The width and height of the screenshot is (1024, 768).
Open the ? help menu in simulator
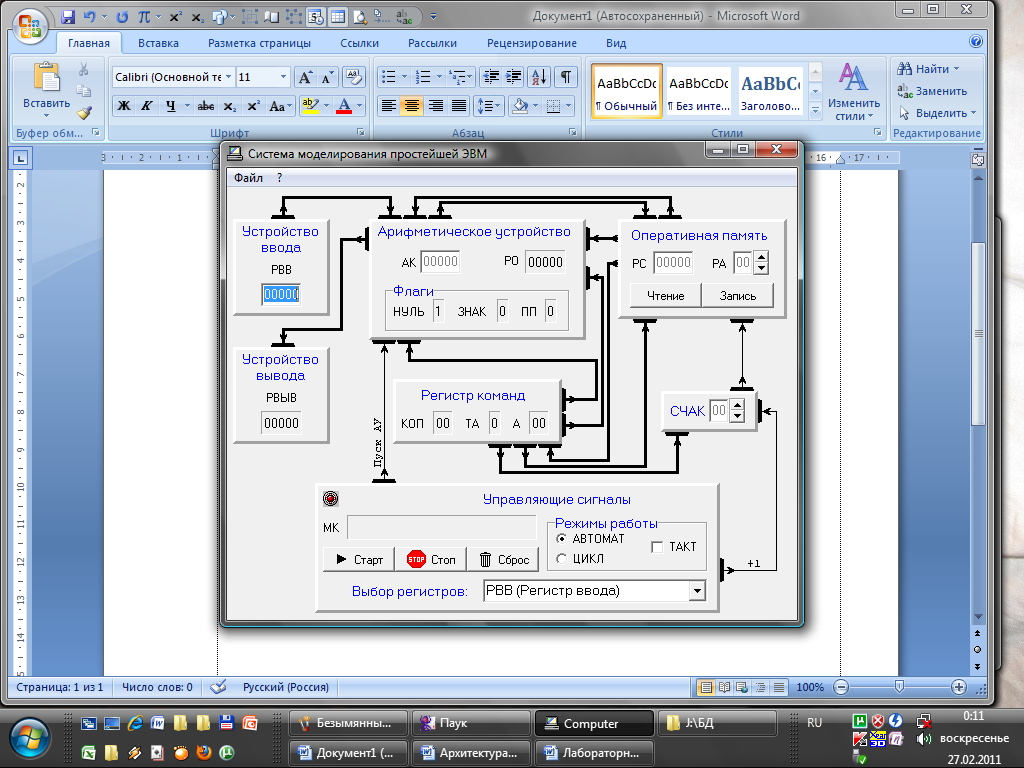click(x=280, y=178)
